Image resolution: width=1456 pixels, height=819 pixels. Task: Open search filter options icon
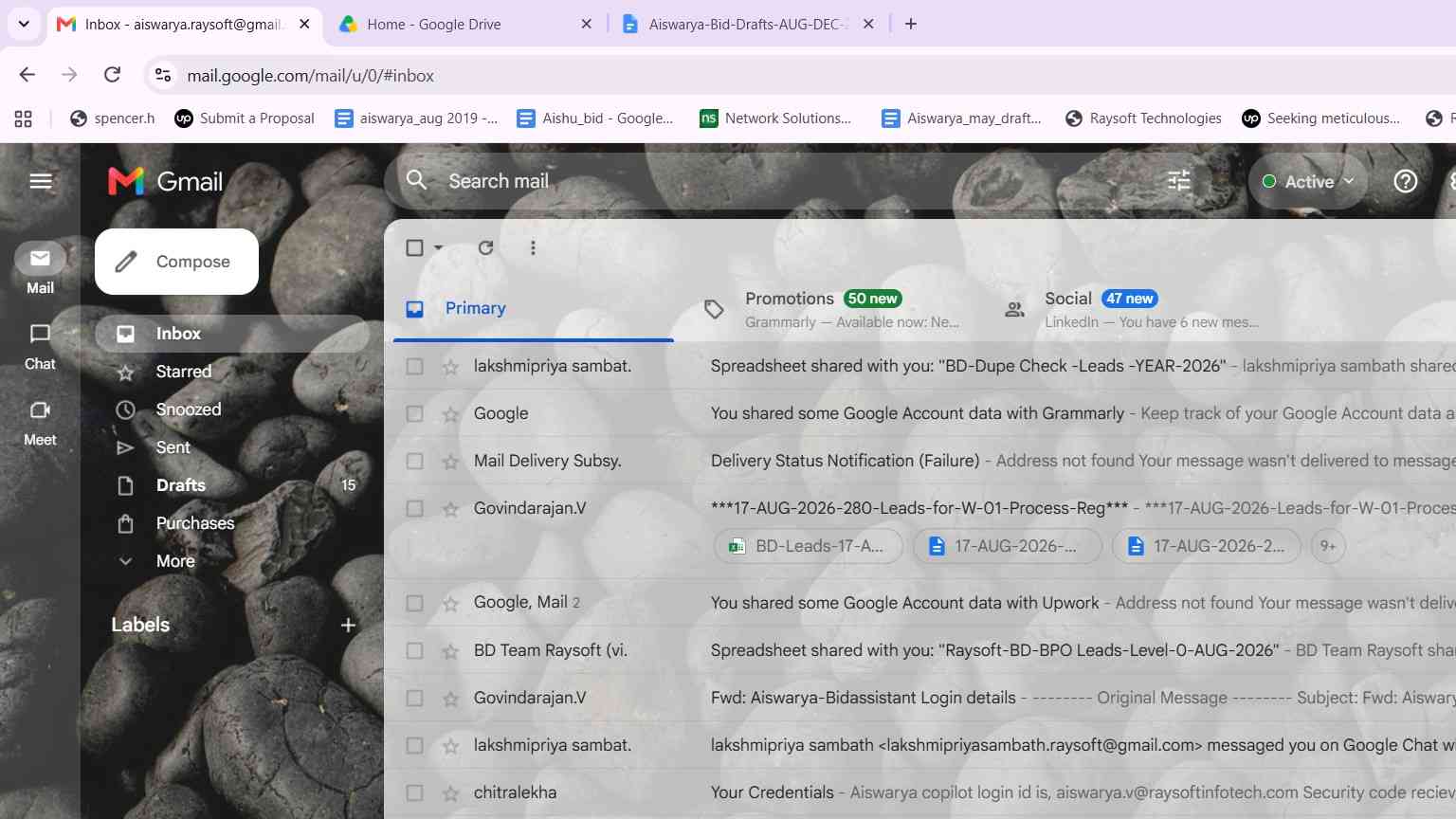[x=1179, y=181]
